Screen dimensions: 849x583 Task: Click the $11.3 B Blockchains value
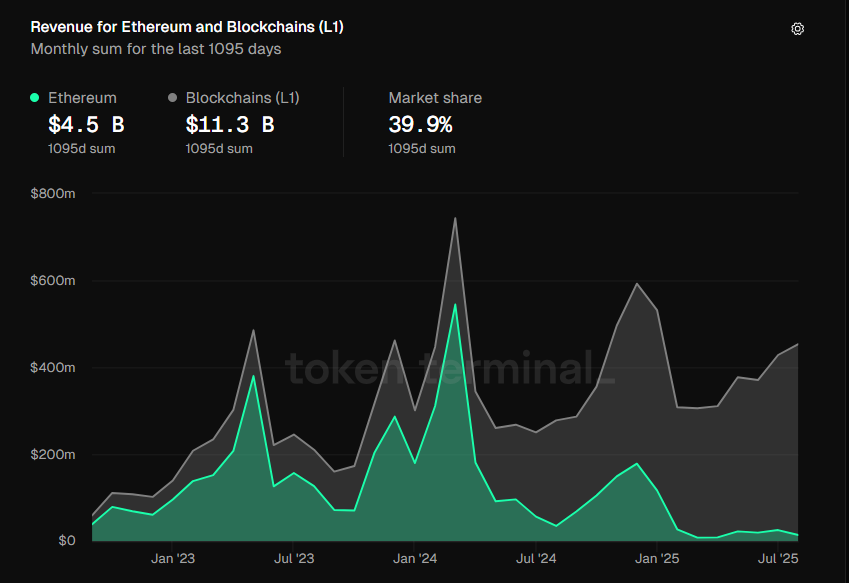click(x=230, y=125)
